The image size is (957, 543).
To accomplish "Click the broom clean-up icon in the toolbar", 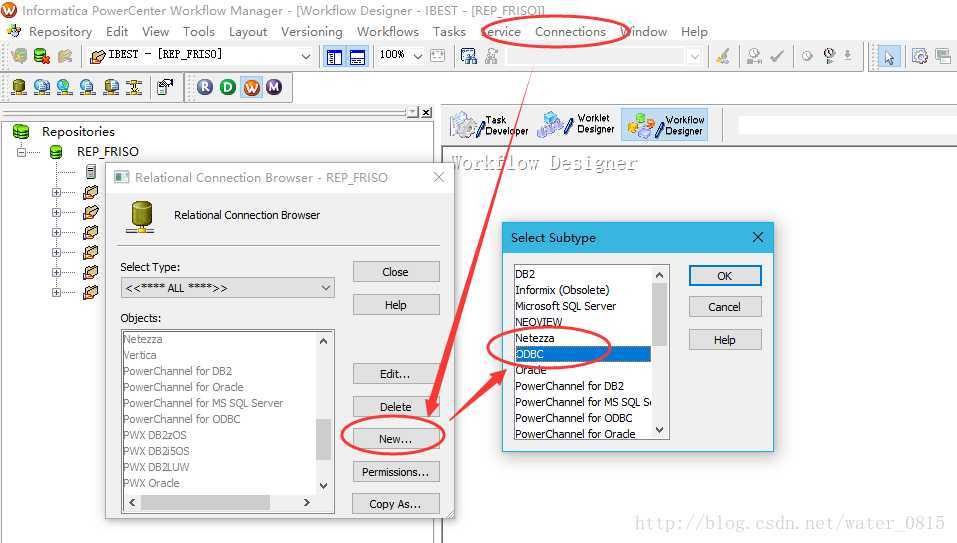I will click(723, 56).
